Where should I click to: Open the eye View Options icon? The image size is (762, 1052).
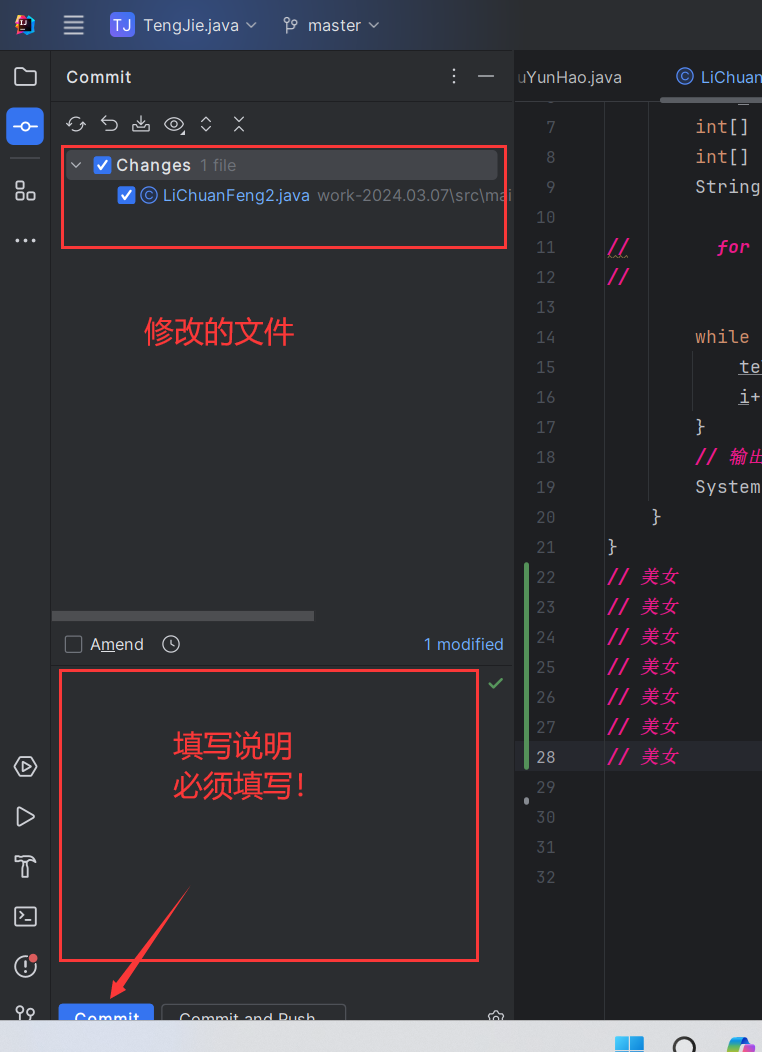174,124
